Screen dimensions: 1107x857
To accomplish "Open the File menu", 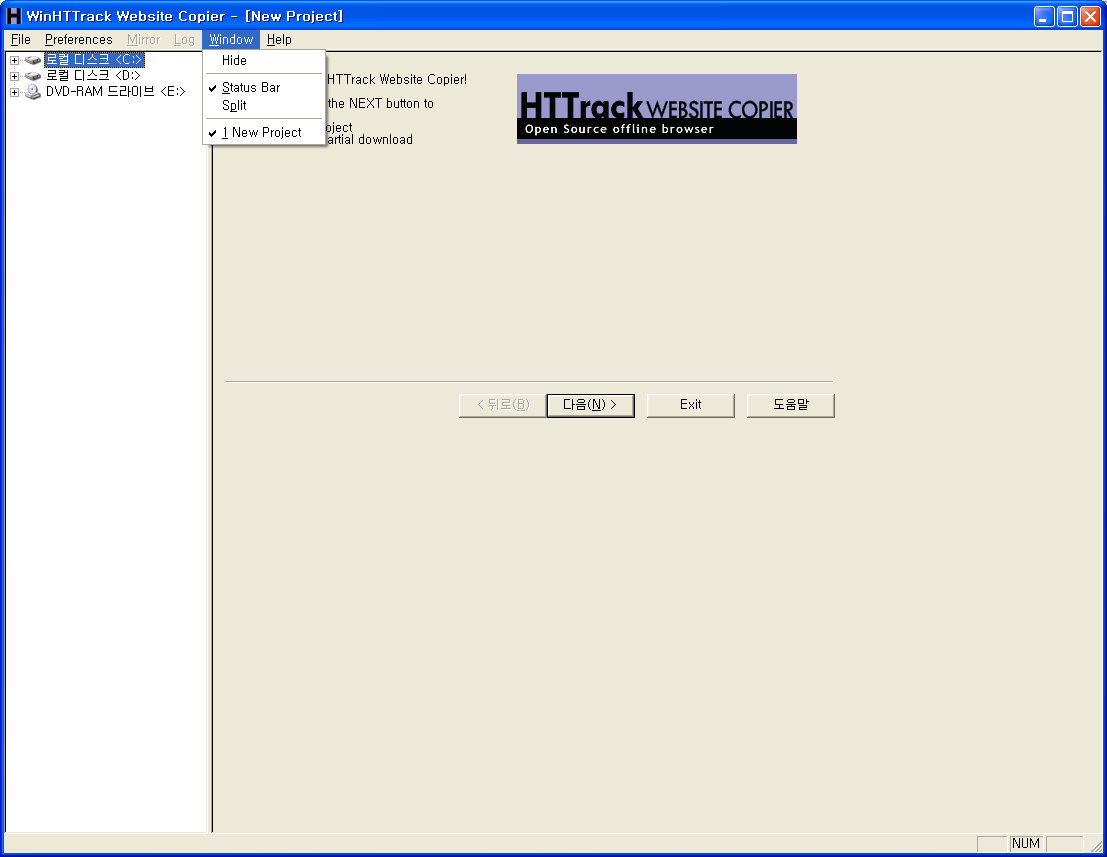I will click(20, 40).
